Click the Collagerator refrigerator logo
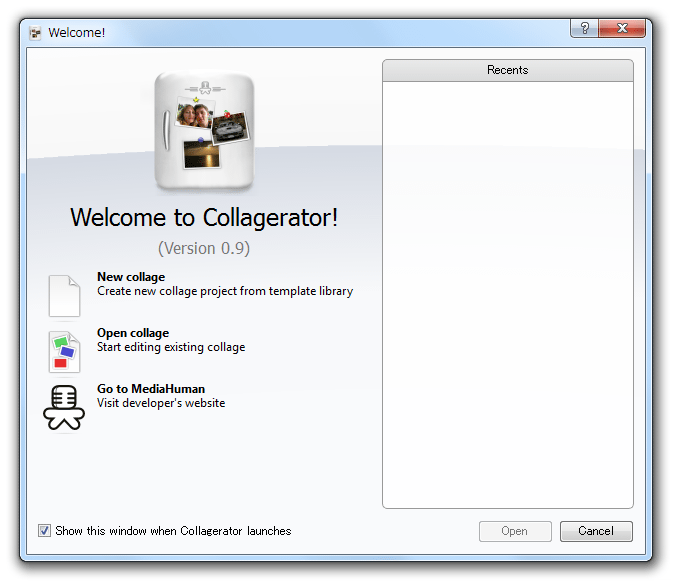Screen dimensions: 676x585 204,131
